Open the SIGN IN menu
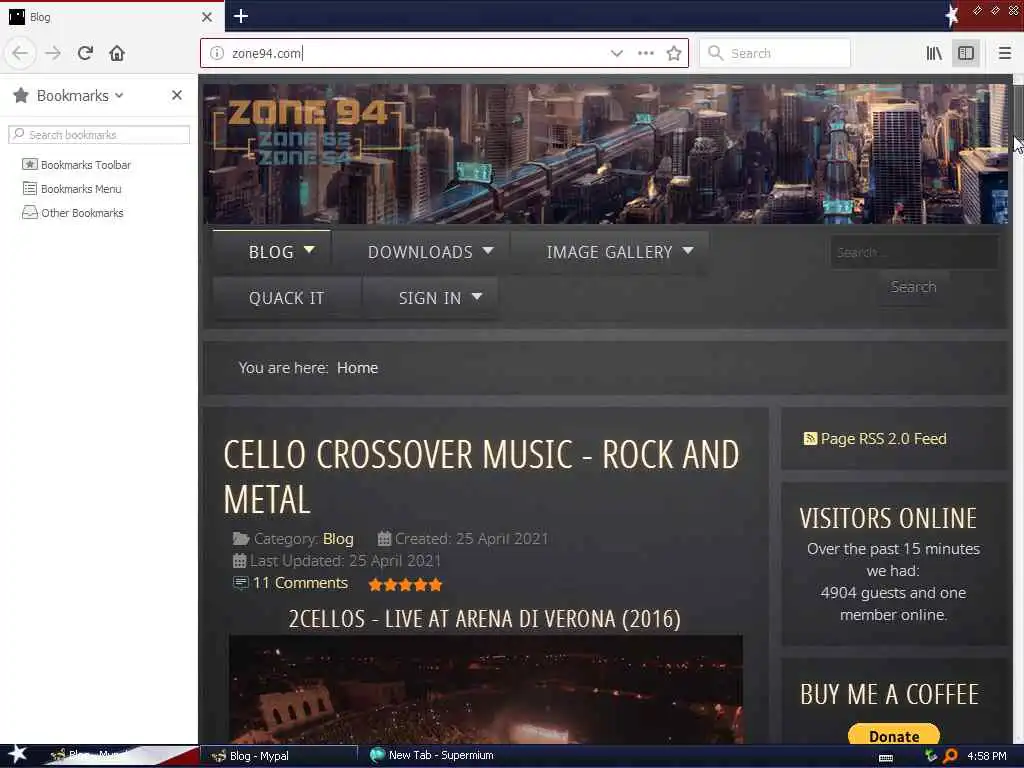Screen dimensions: 1024x768 click(x=430, y=298)
